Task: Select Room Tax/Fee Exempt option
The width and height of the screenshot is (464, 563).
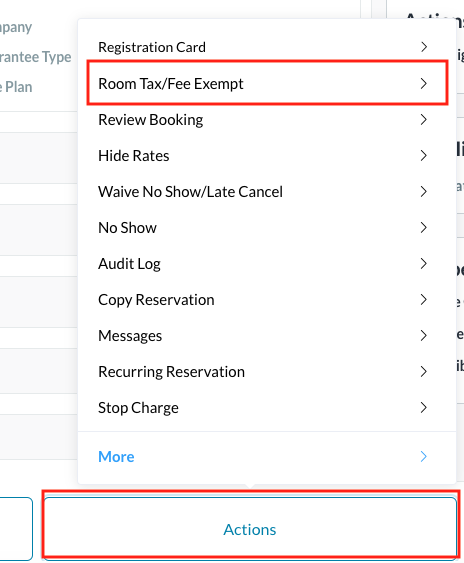Action: (x=267, y=83)
